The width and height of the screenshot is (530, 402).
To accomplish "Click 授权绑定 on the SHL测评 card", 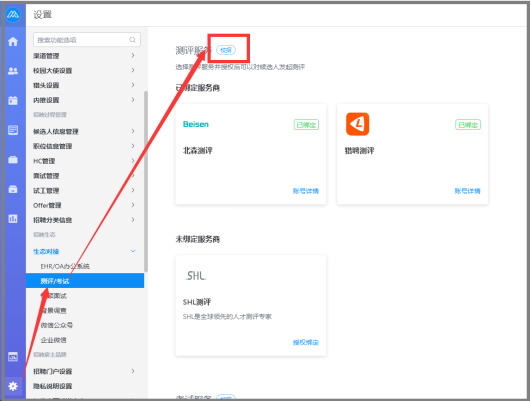I will coord(306,342).
